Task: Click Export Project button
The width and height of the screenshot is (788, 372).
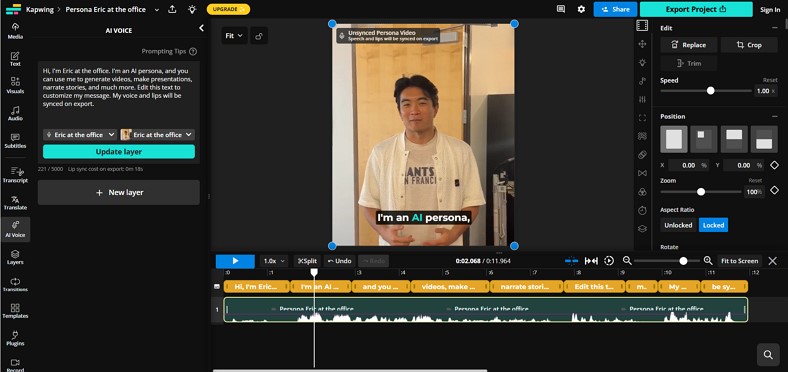Action: coord(696,9)
